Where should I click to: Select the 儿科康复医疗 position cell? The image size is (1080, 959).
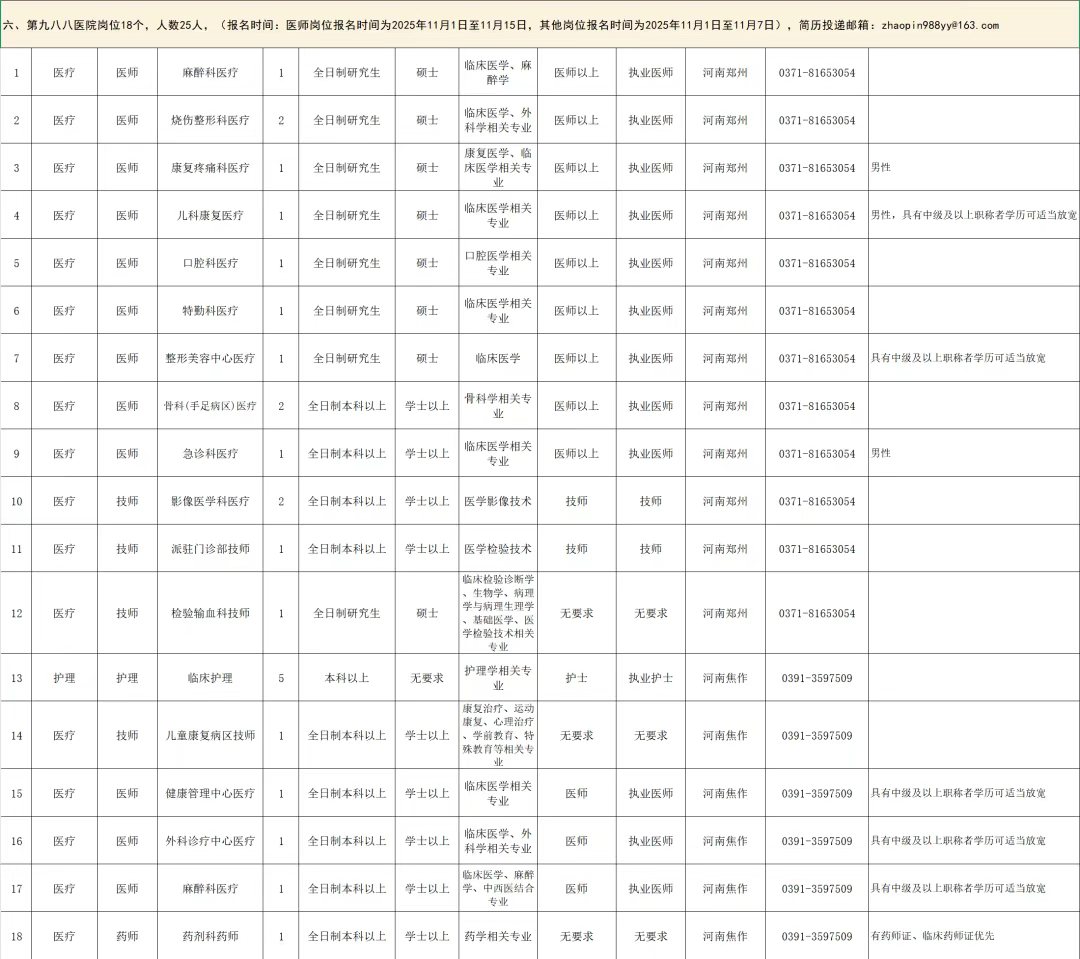[x=210, y=215]
